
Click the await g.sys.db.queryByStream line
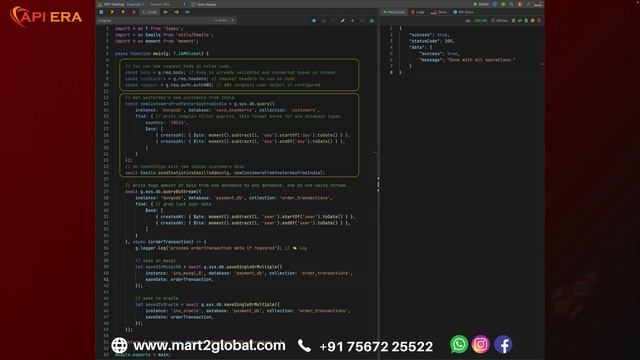163,191
